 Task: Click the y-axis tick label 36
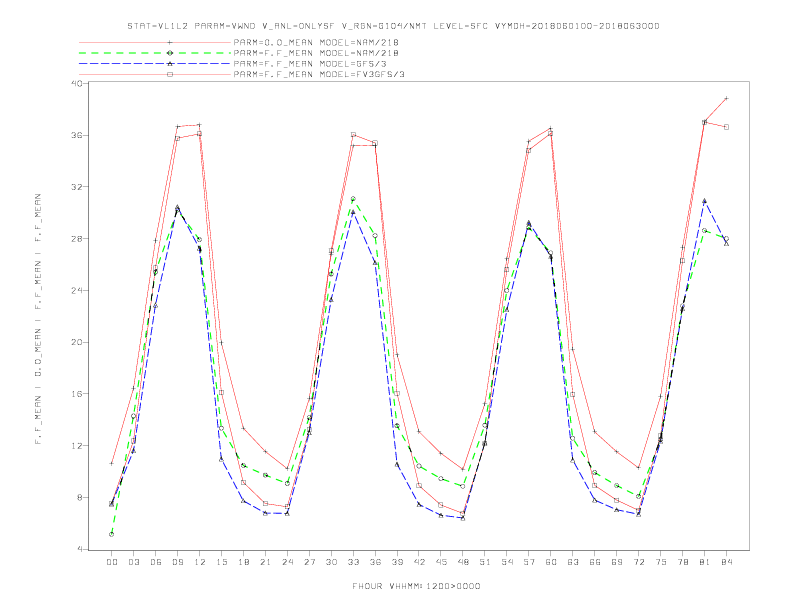[x=77, y=135]
